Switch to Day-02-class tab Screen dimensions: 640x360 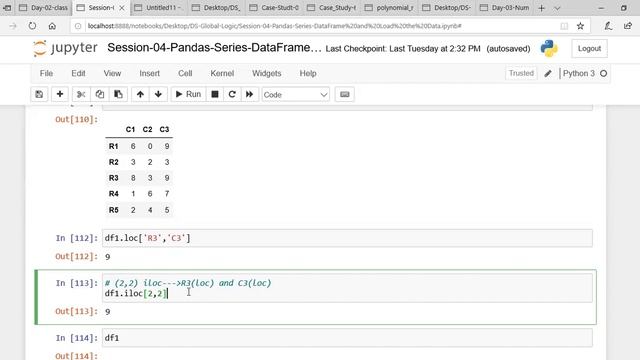(x=44, y=8)
